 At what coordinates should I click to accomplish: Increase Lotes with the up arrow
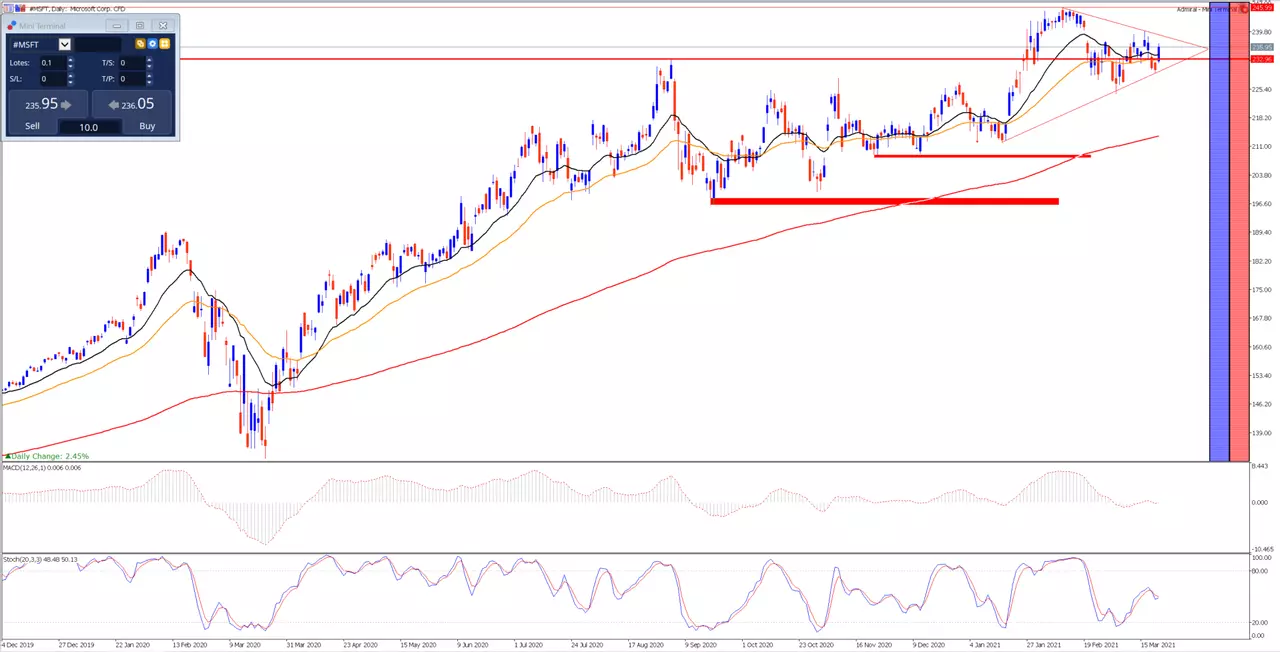pos(70,59)
